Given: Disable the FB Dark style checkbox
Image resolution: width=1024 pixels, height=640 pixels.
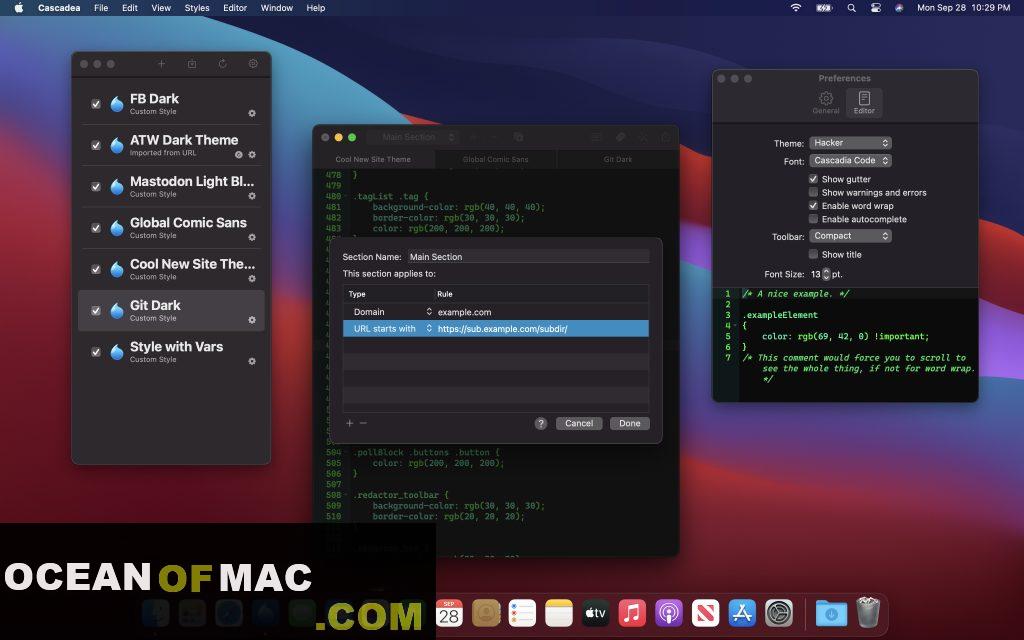Looking at the screenshot, I should tap(96, 104).
